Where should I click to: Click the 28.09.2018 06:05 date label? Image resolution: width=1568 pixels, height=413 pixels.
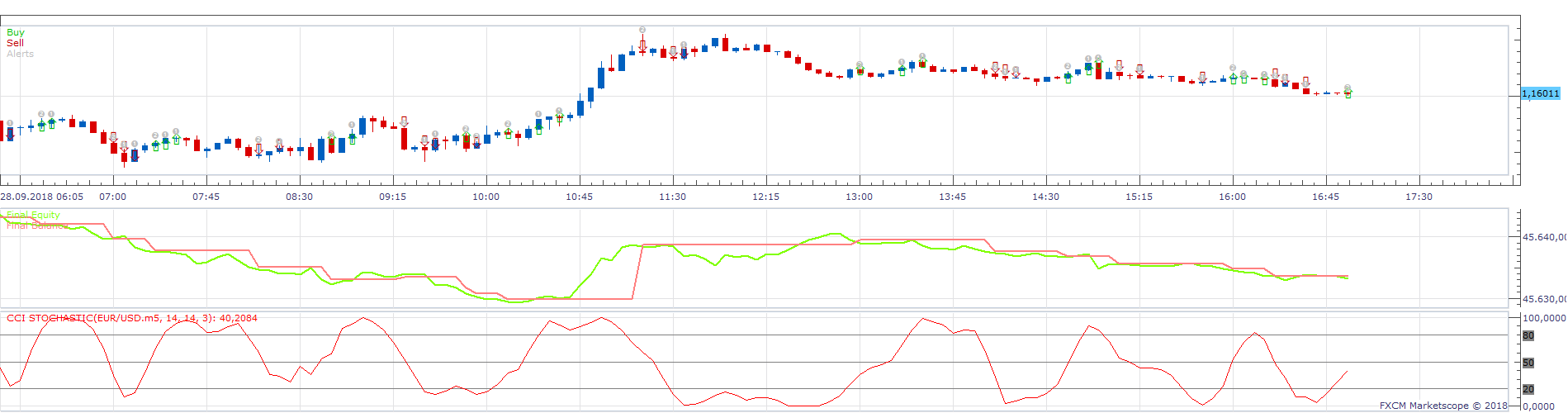[42, 197]
